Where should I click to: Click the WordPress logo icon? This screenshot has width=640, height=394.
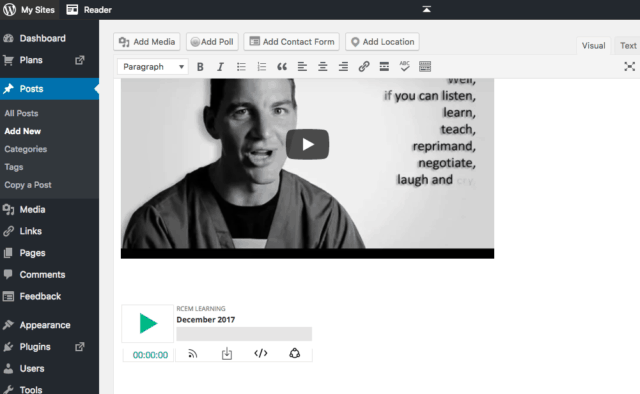(x=9, y=9)
